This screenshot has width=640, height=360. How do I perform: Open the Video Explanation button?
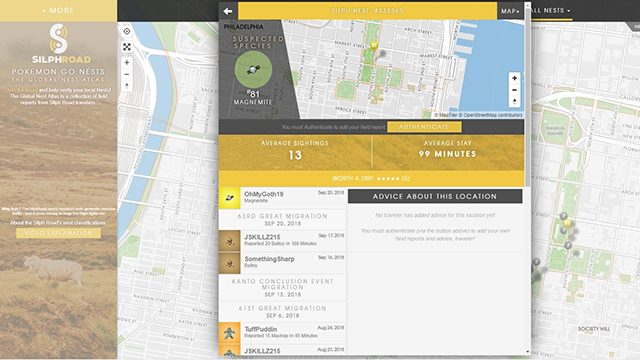58,233
